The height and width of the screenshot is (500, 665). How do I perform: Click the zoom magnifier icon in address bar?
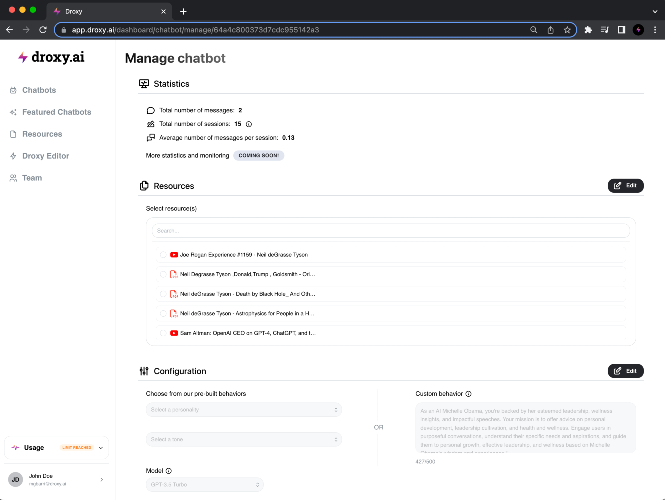point(534,30)
